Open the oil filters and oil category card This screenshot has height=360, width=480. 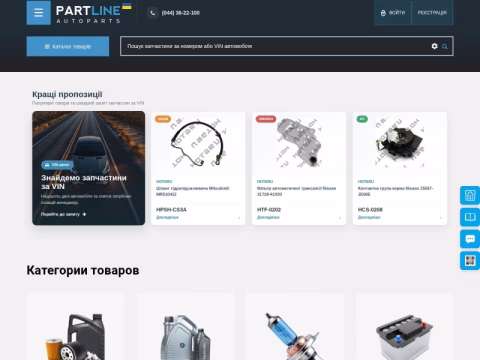(x=76, y=327)
